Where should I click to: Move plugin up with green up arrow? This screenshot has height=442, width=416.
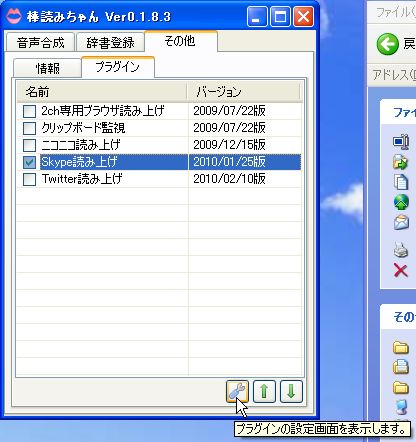(x=264, y=391)
